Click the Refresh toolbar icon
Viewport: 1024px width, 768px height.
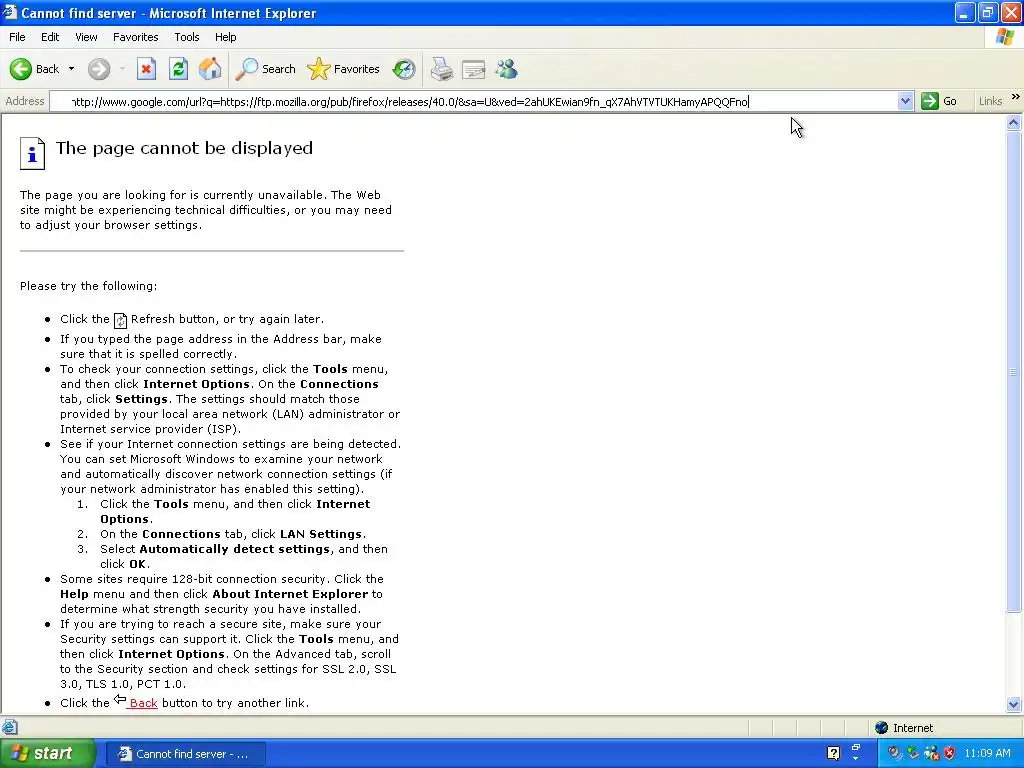pyautogui.click(x=178, y=69)
